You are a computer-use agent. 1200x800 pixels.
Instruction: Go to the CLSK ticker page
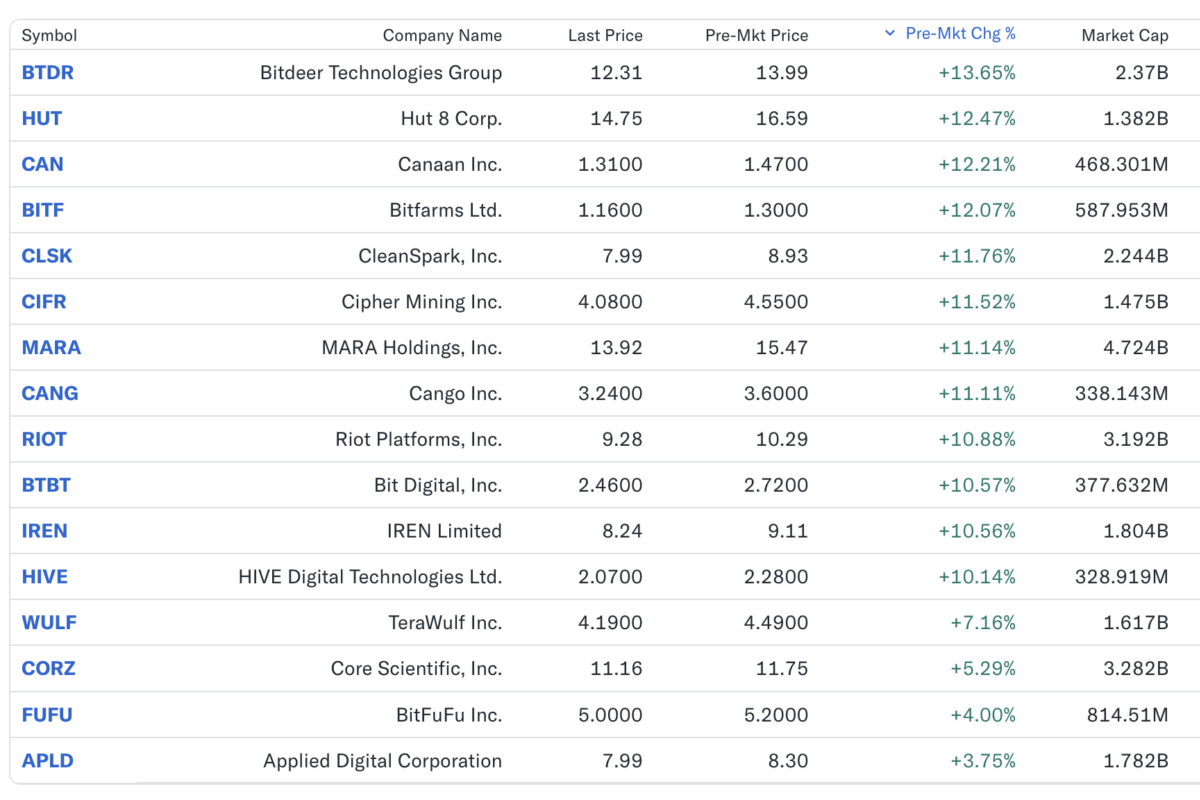pyautogui.click(x=47, y=256)
